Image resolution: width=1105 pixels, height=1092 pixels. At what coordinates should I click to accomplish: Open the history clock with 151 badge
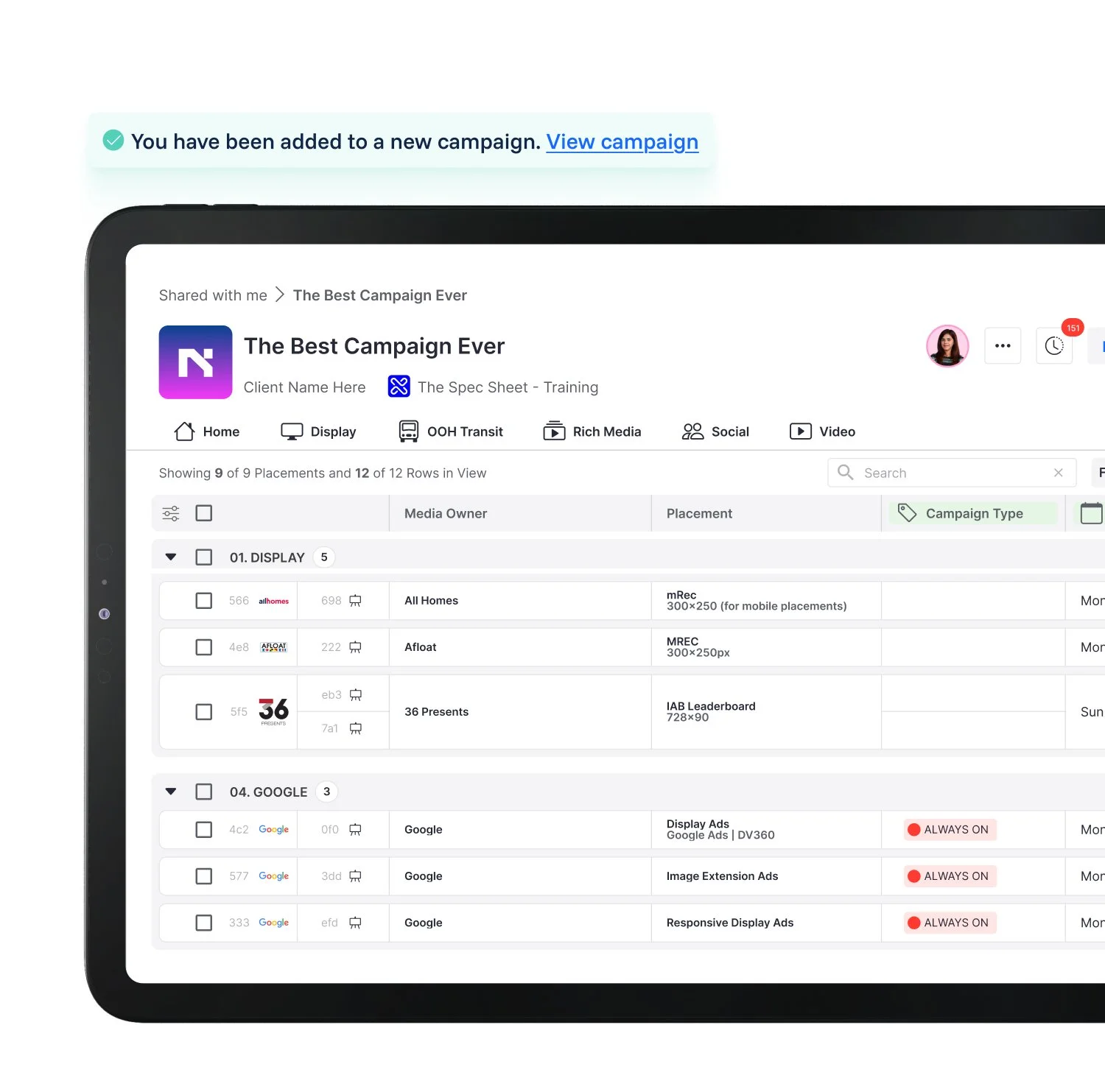1054,345
